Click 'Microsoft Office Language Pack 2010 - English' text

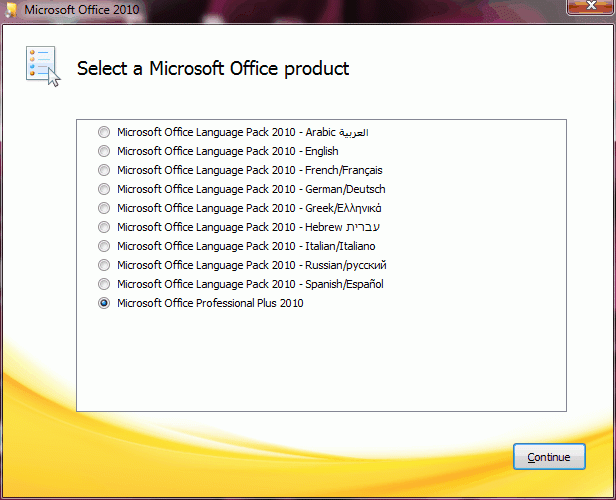228,151
